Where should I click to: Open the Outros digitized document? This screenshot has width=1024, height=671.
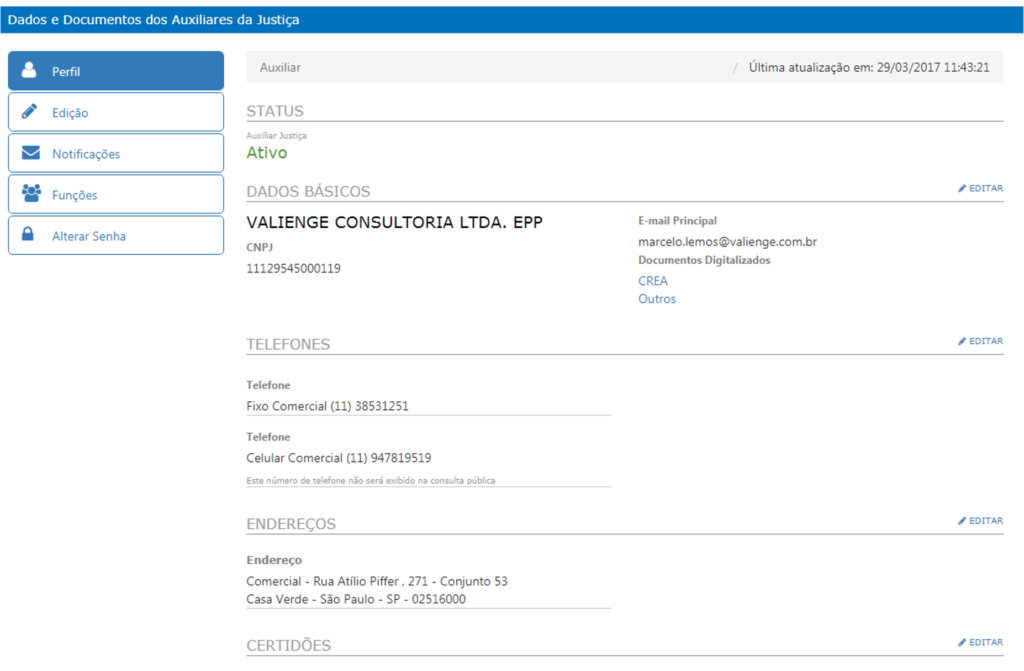(657, 299)
